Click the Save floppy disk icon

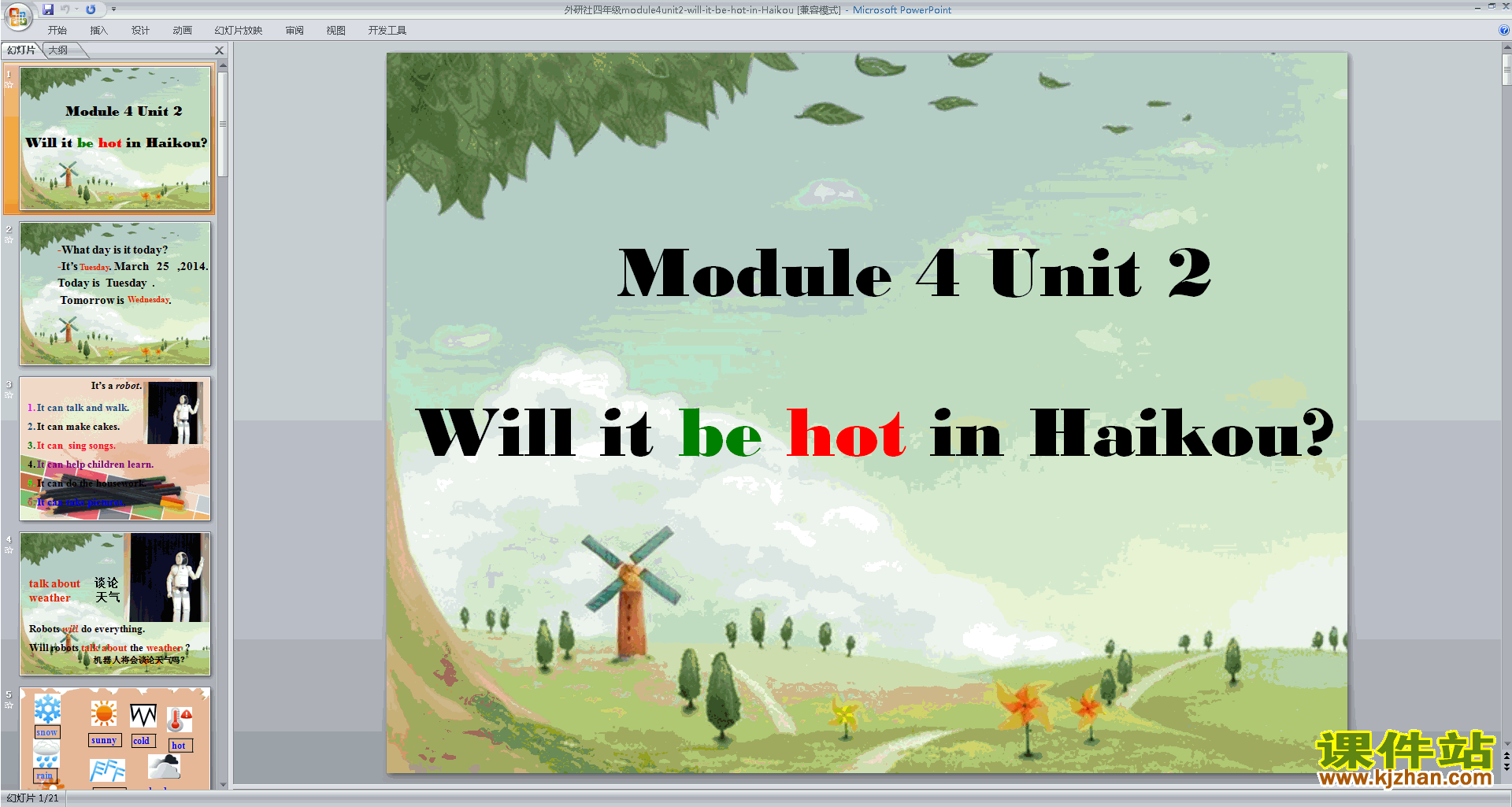48,9
